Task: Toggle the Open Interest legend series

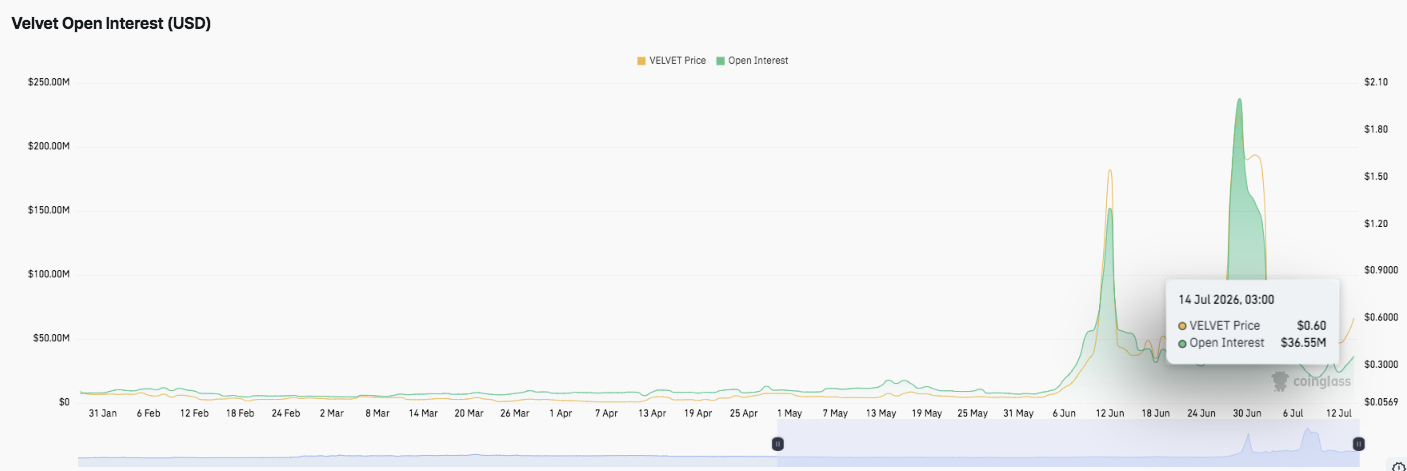Action: (752, 61)
